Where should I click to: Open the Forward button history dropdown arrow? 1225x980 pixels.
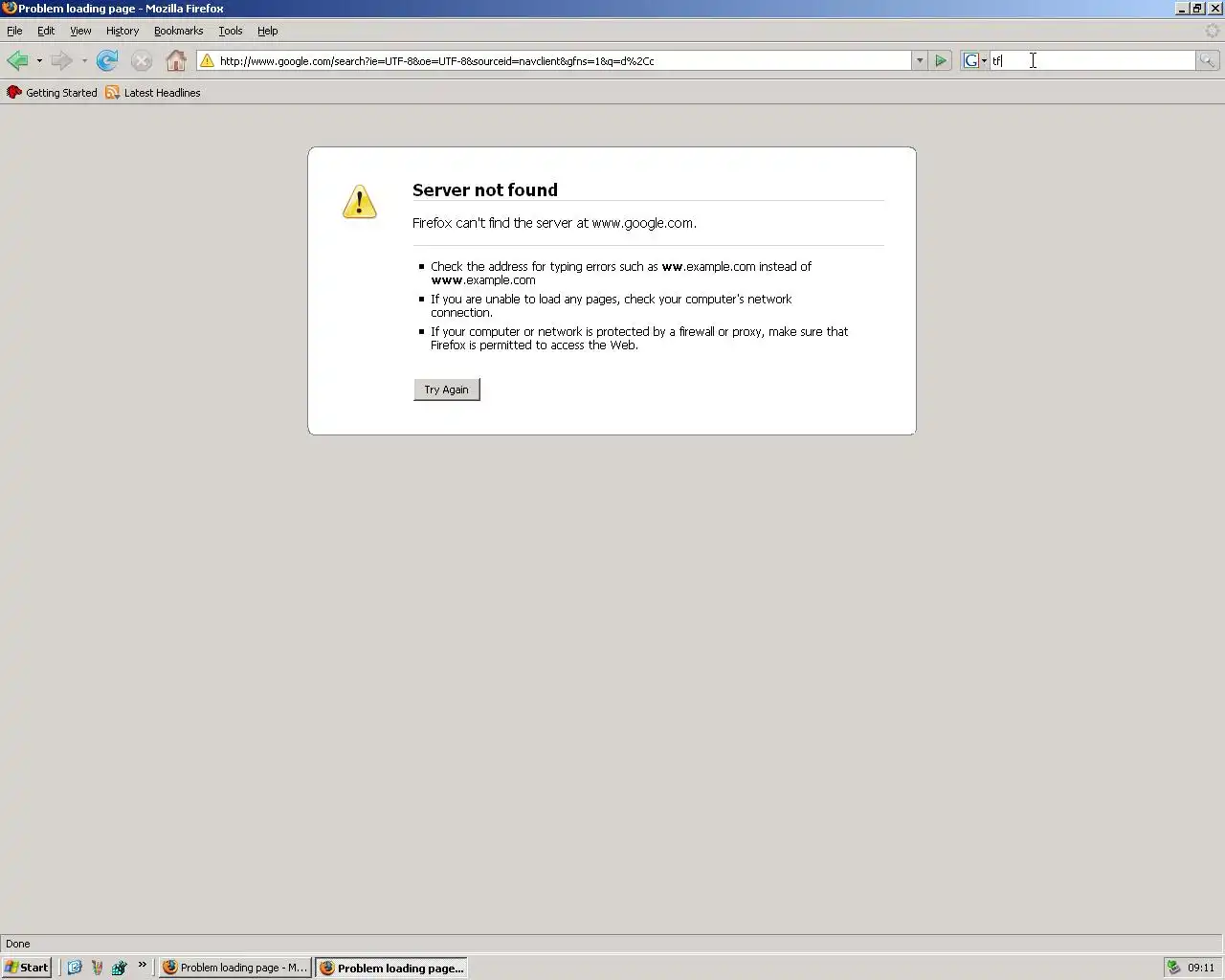click(x=84, y=61)
